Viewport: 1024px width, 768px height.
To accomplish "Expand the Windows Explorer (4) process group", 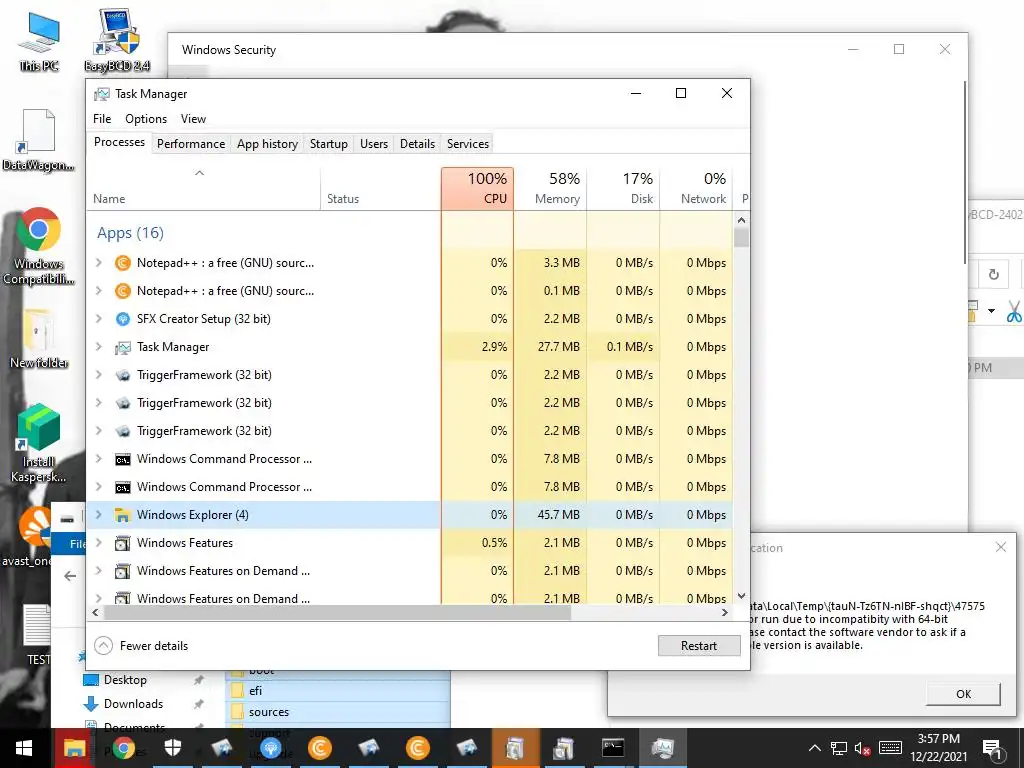I will (99, 515).
